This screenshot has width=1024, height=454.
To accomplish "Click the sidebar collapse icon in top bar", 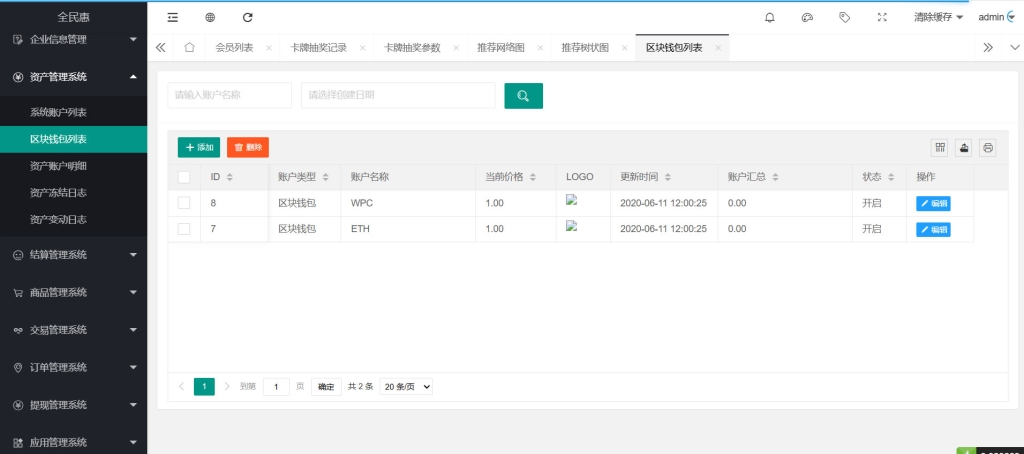I will pos(173,17).
